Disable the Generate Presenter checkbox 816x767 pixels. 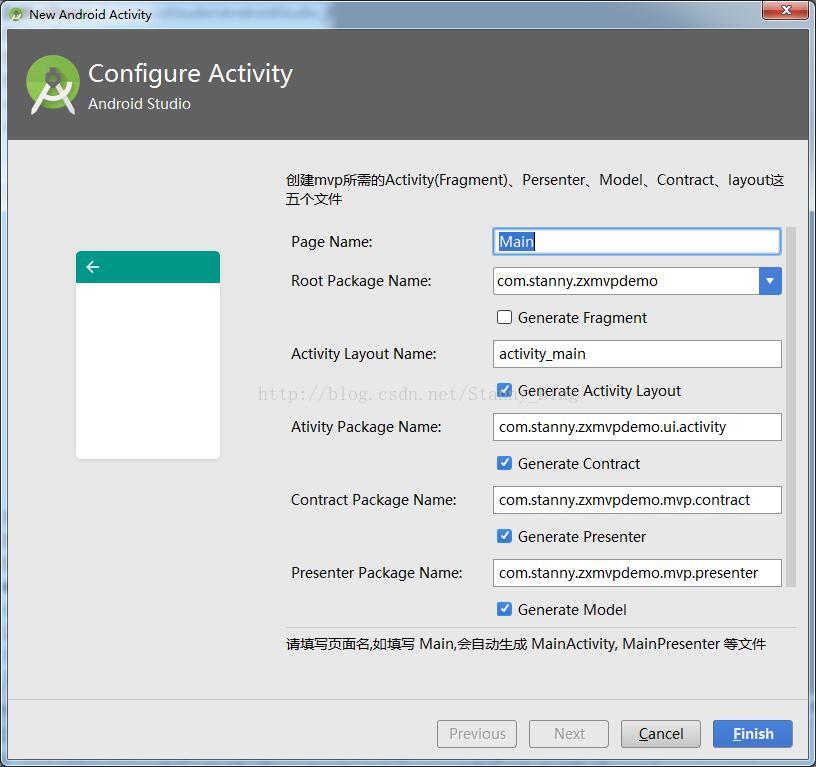504,536
